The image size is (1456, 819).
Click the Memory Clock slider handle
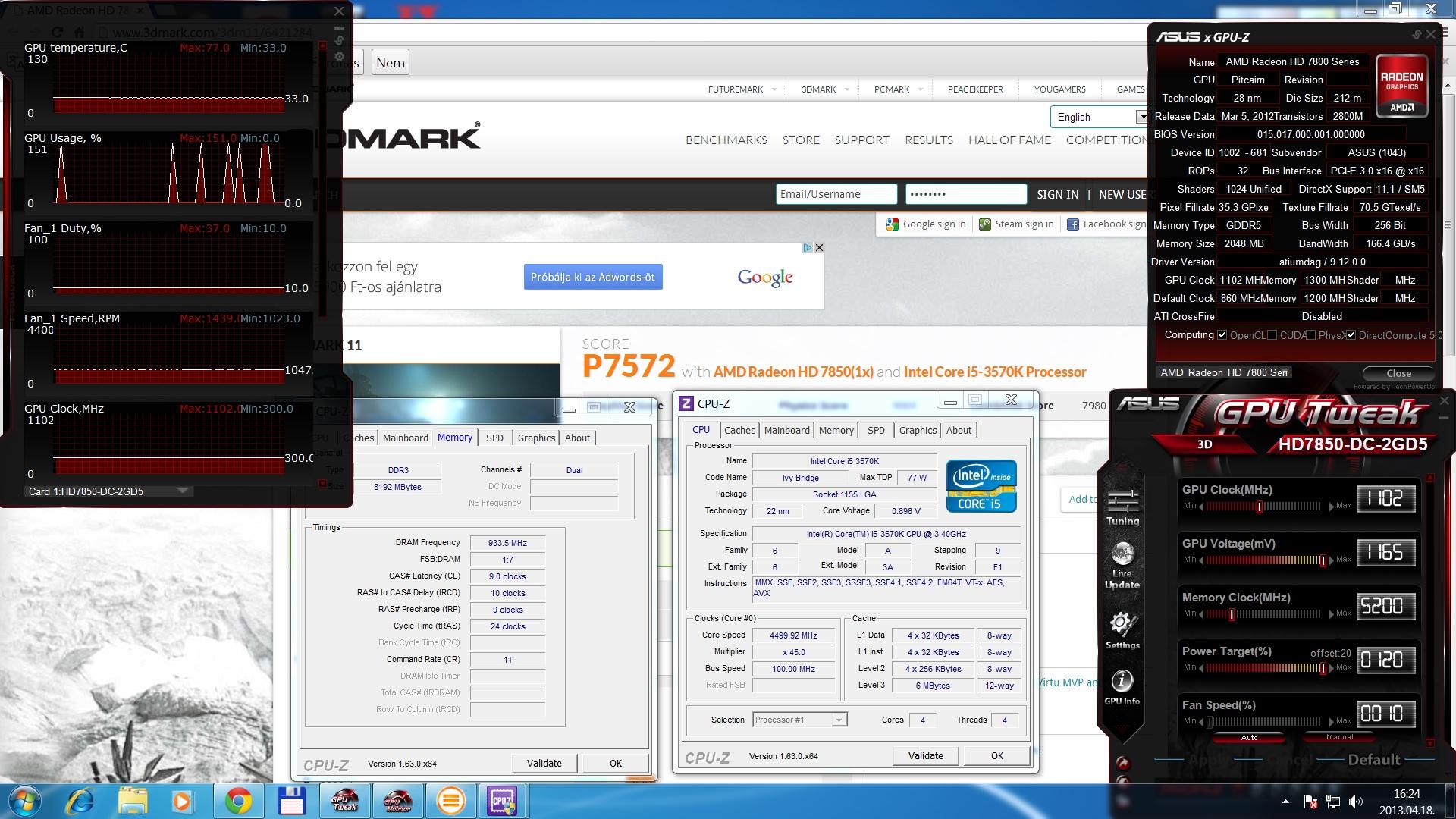point(1231,614)
